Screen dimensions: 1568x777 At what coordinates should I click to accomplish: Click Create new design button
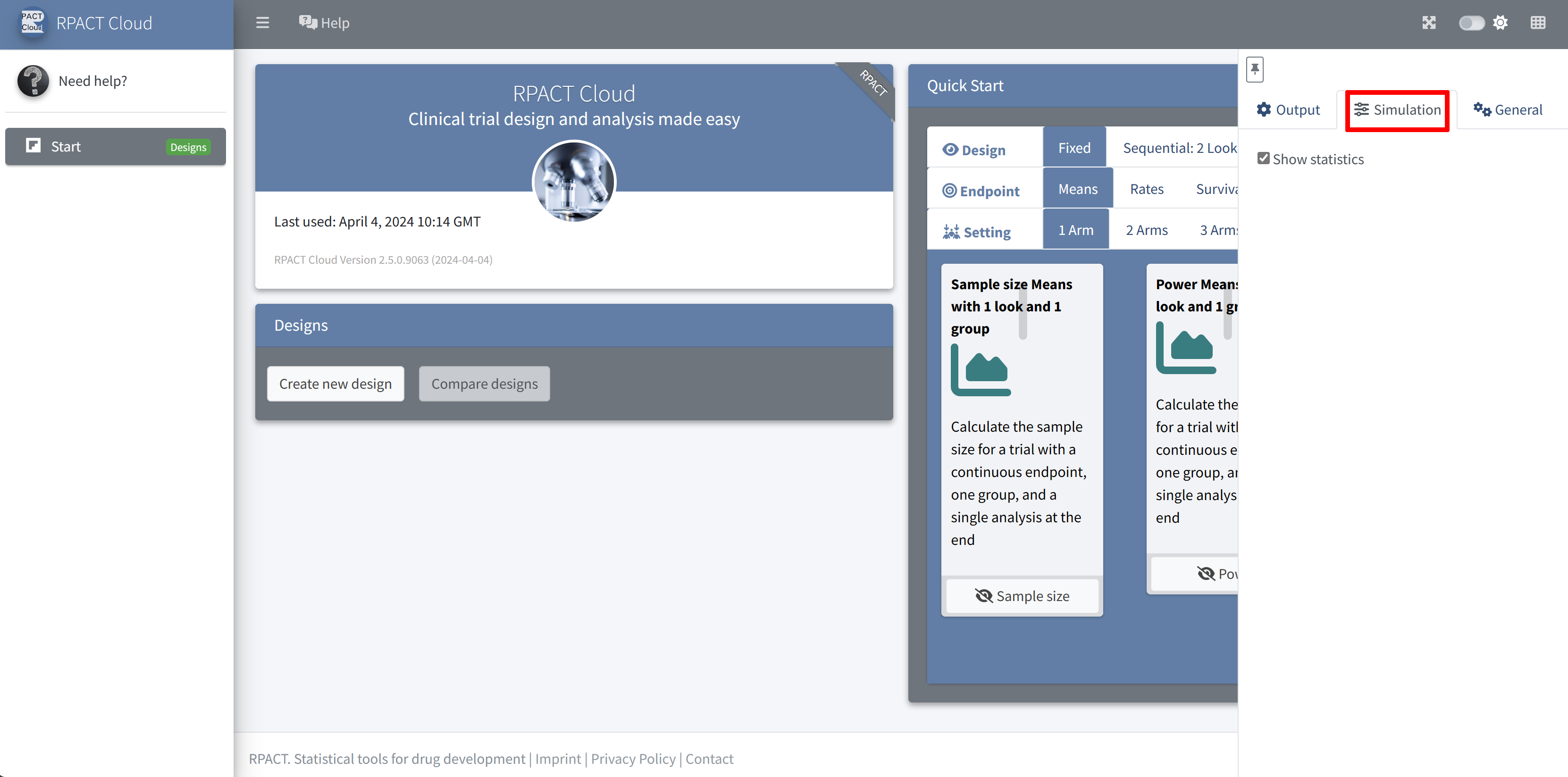[335, 384]
